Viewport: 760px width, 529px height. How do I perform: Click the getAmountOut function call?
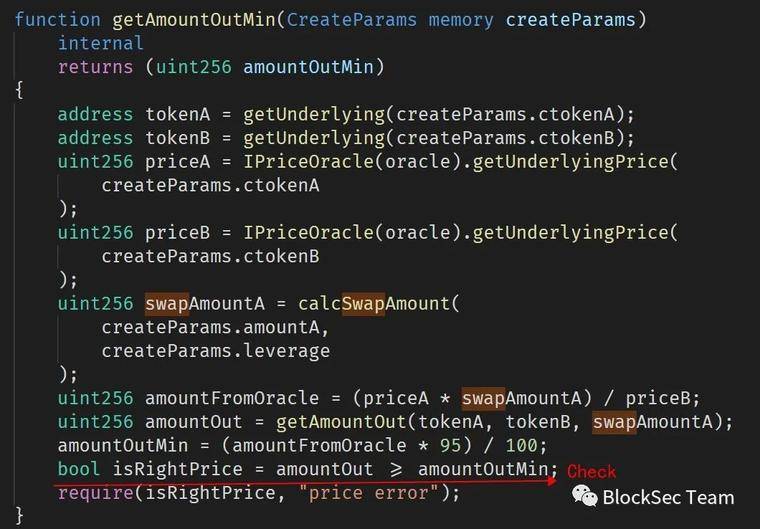point(342,422)
